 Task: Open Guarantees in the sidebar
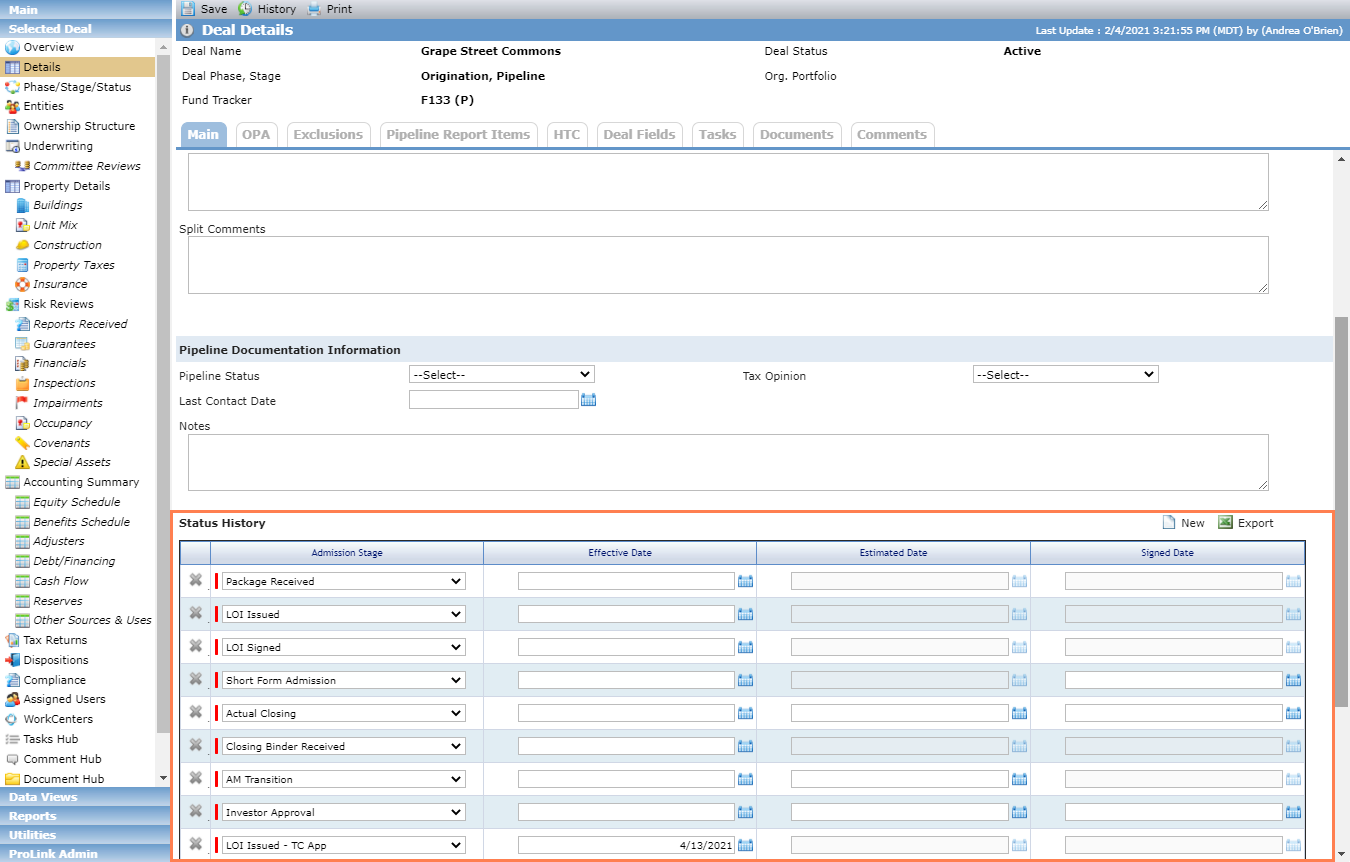[x=64, y=344]
